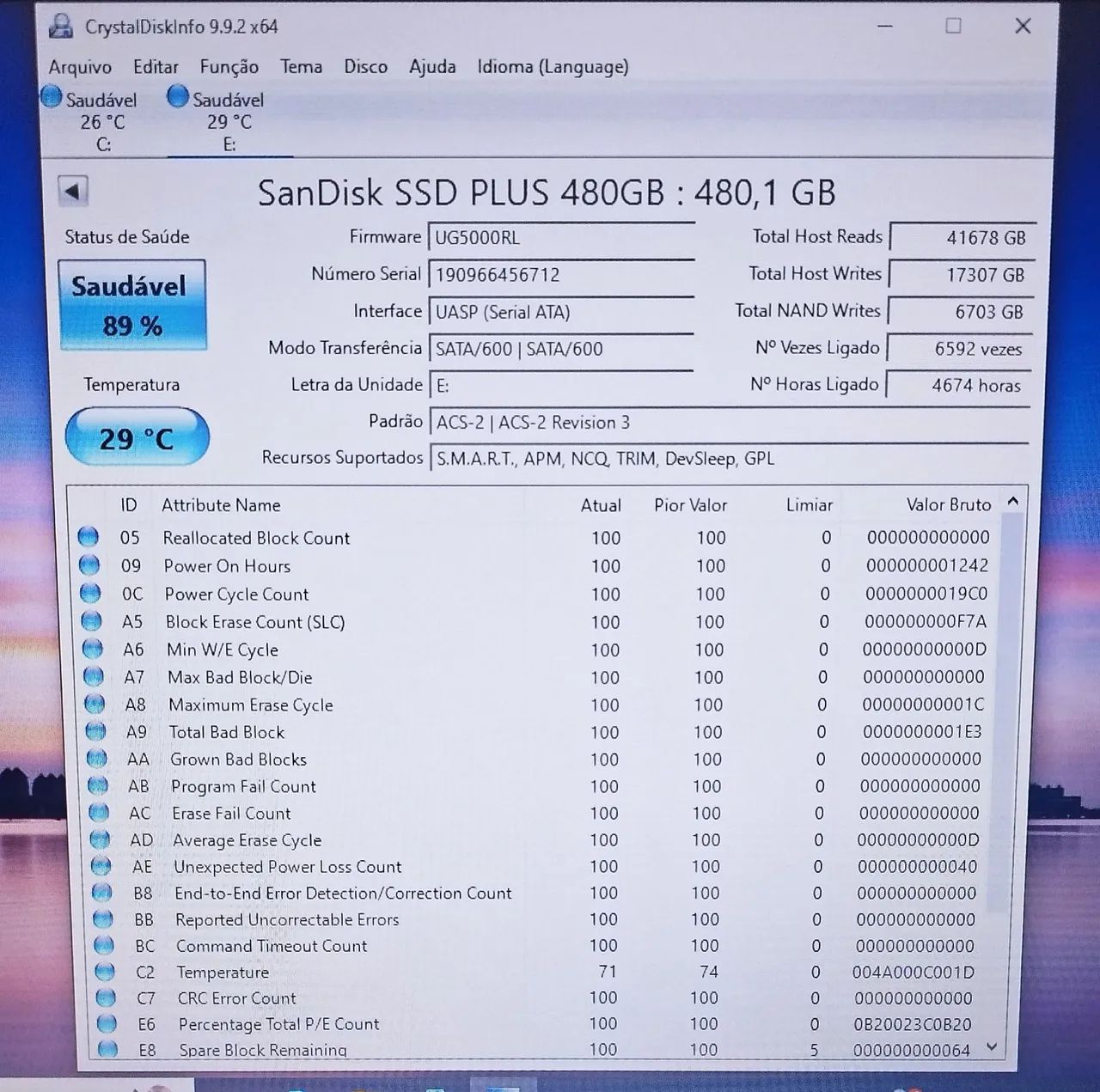This screenshot has width=1100, height=1092.
Task: Click Total NAND Writes value 6703 GB
Action: (961, 312)
